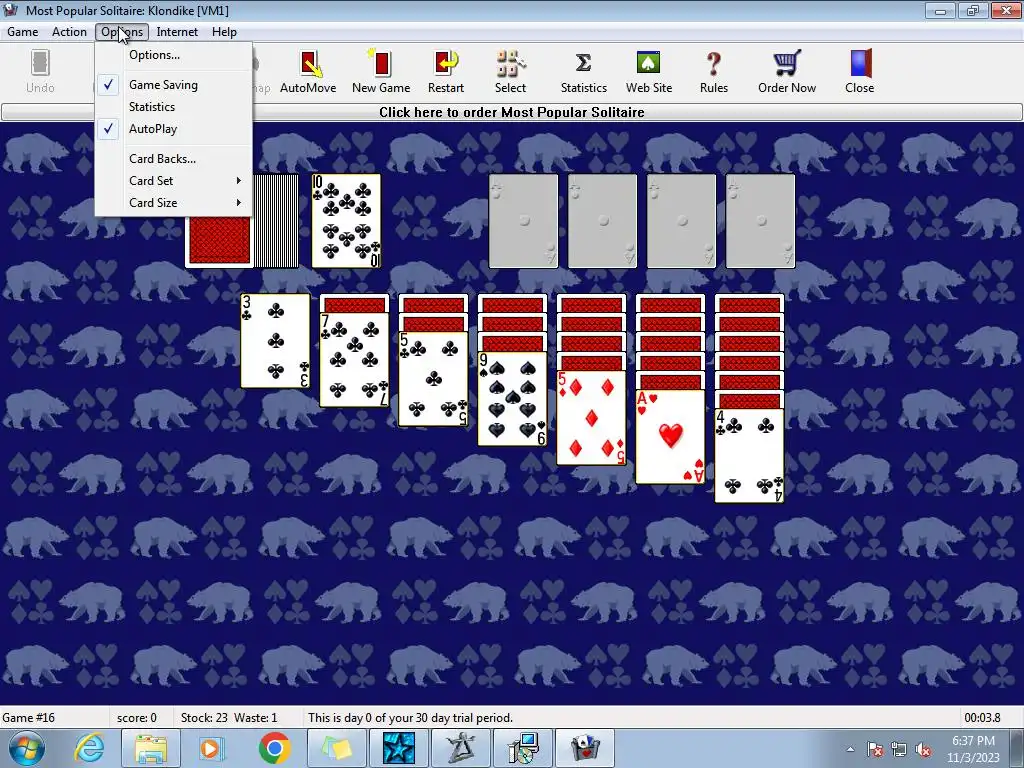Open the Rules toolbar icon
This screenshot has width=1024, height=768.
coord(714,72)
